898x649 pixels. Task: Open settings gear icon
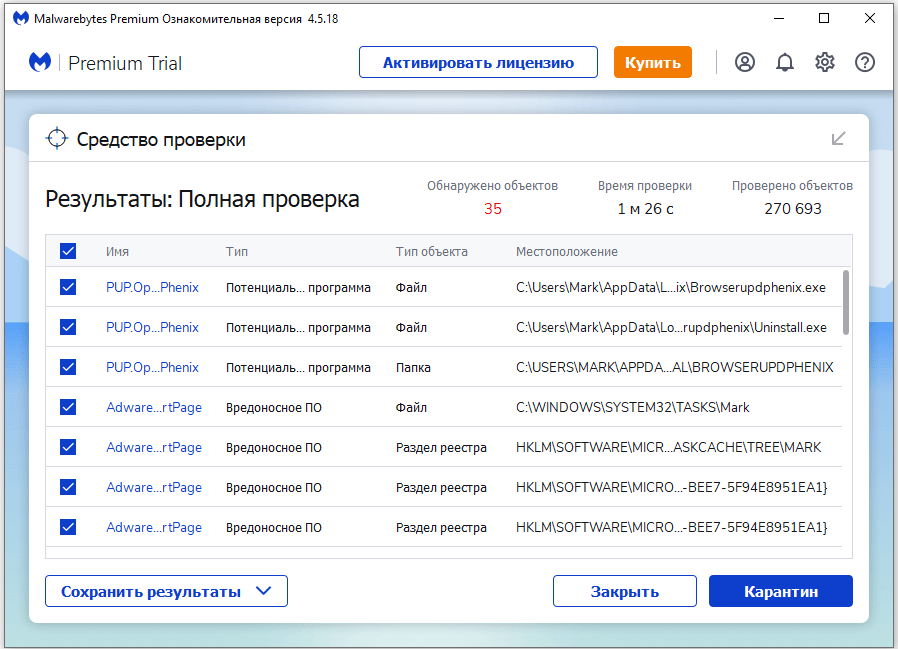pos(825,62)
